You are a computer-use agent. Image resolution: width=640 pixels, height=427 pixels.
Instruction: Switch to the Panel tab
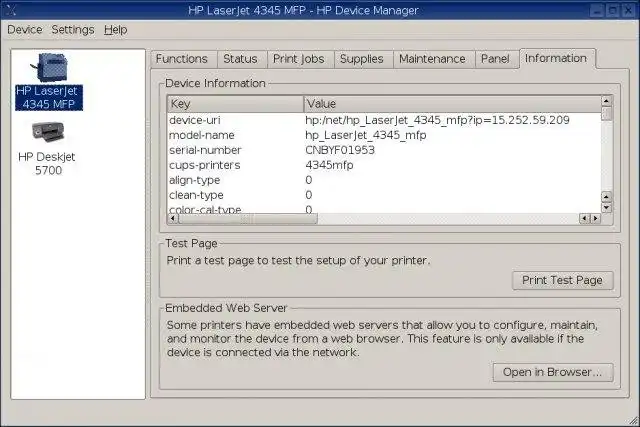point(495,59)
